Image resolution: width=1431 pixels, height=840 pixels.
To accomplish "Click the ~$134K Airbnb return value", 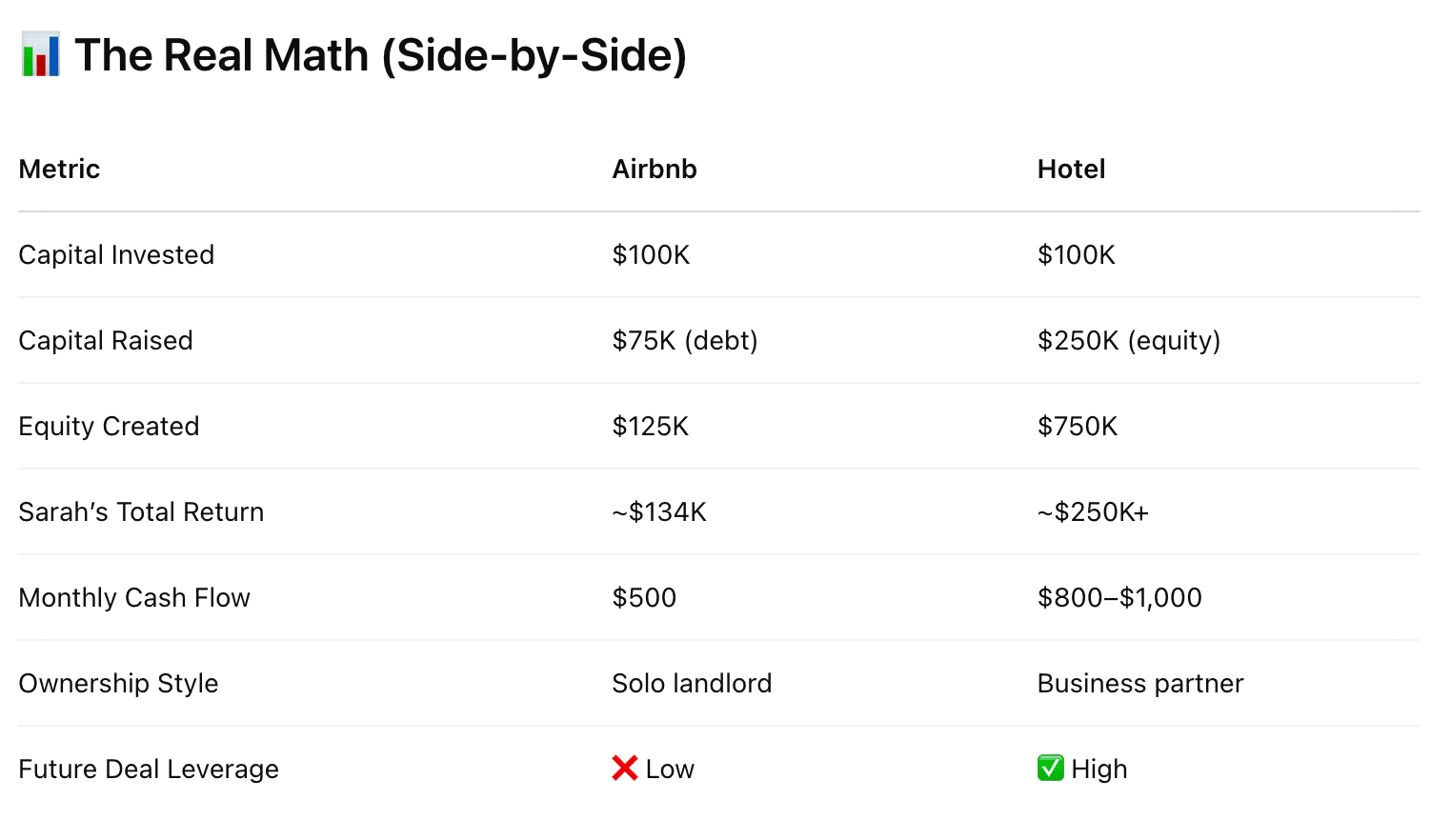I will coord(659,511).
